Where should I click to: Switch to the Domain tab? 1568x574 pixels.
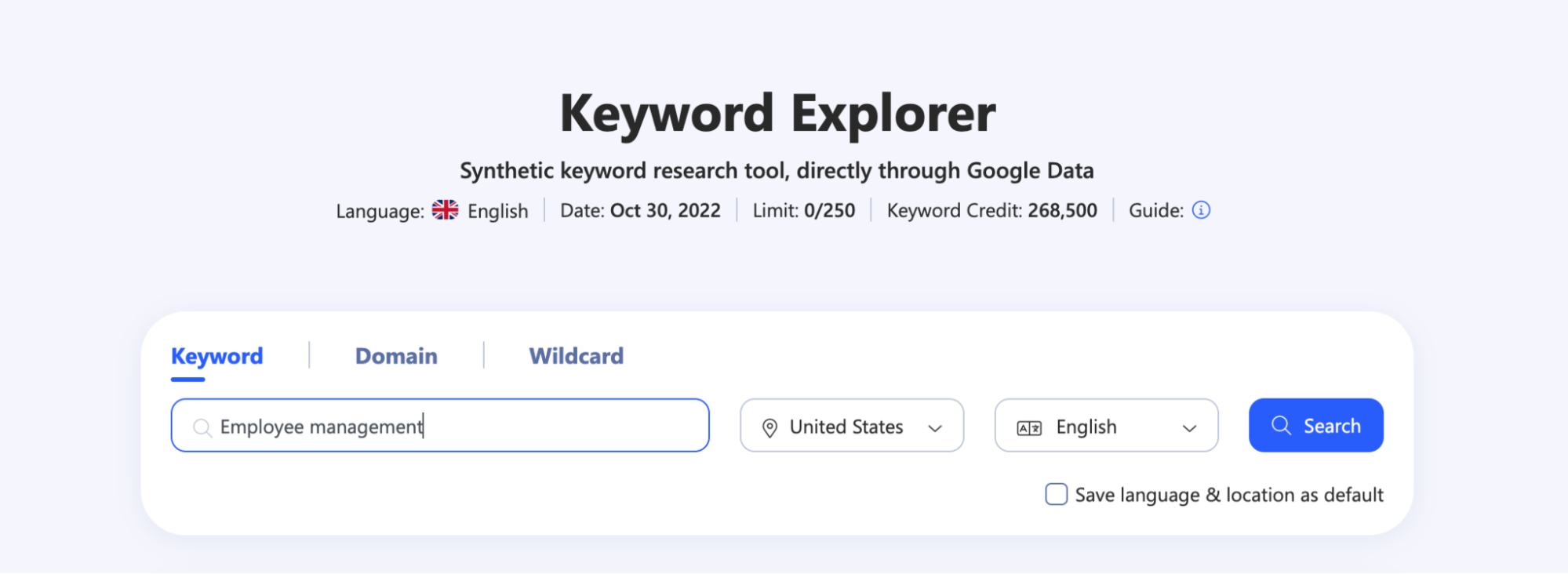point(396,356)
